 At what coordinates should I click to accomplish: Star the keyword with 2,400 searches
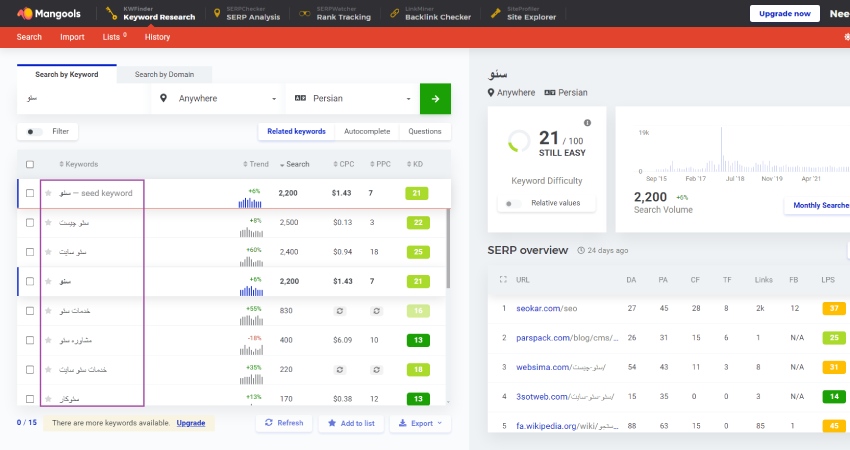[x=48, y=252]
